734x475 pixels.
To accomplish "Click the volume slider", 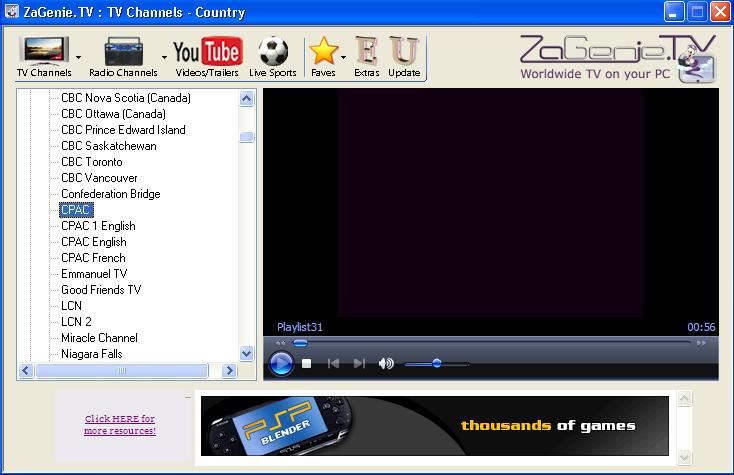I will (x=436, y=363).
